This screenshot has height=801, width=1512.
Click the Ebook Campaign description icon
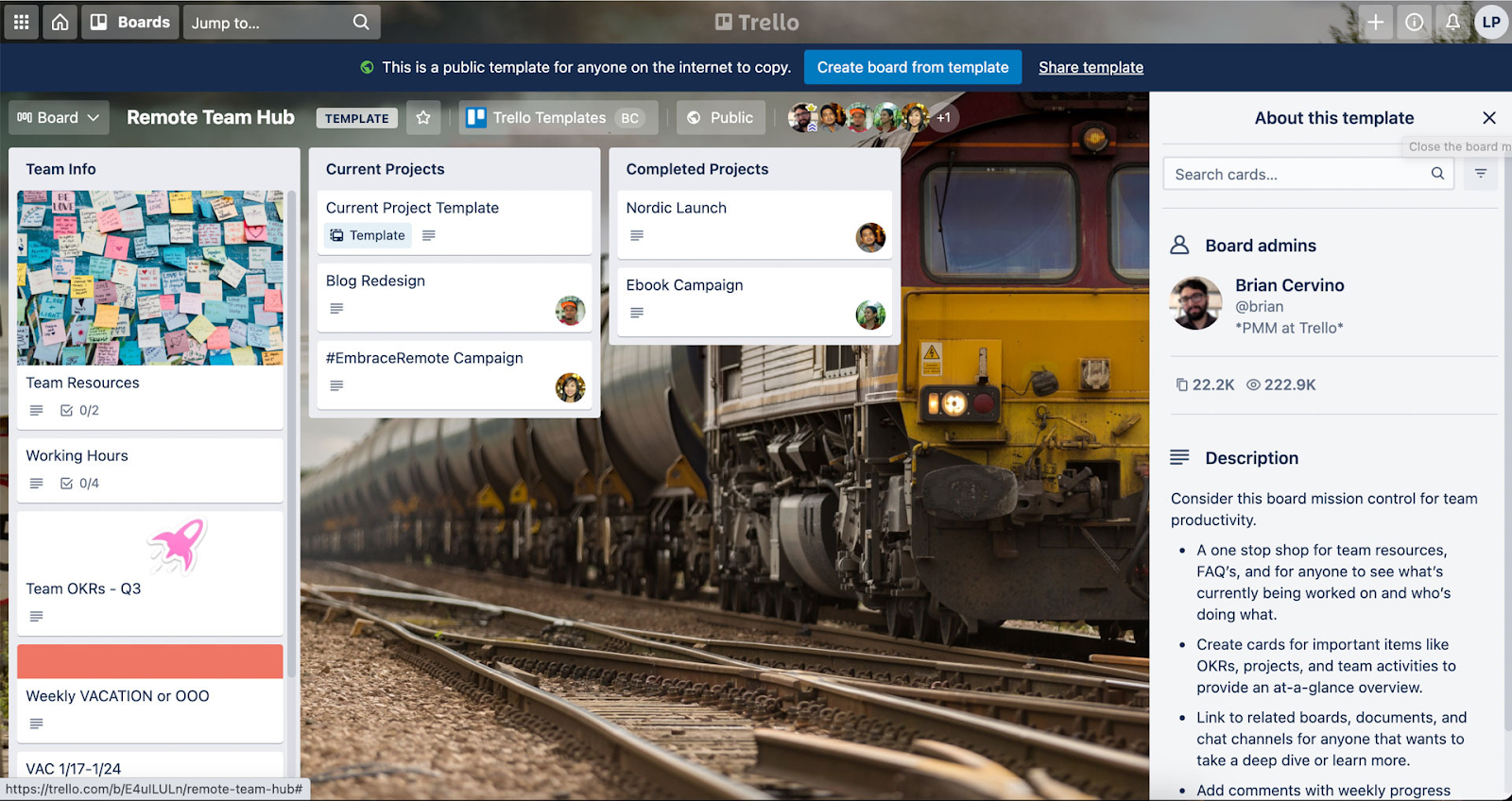tap(637, 313)
